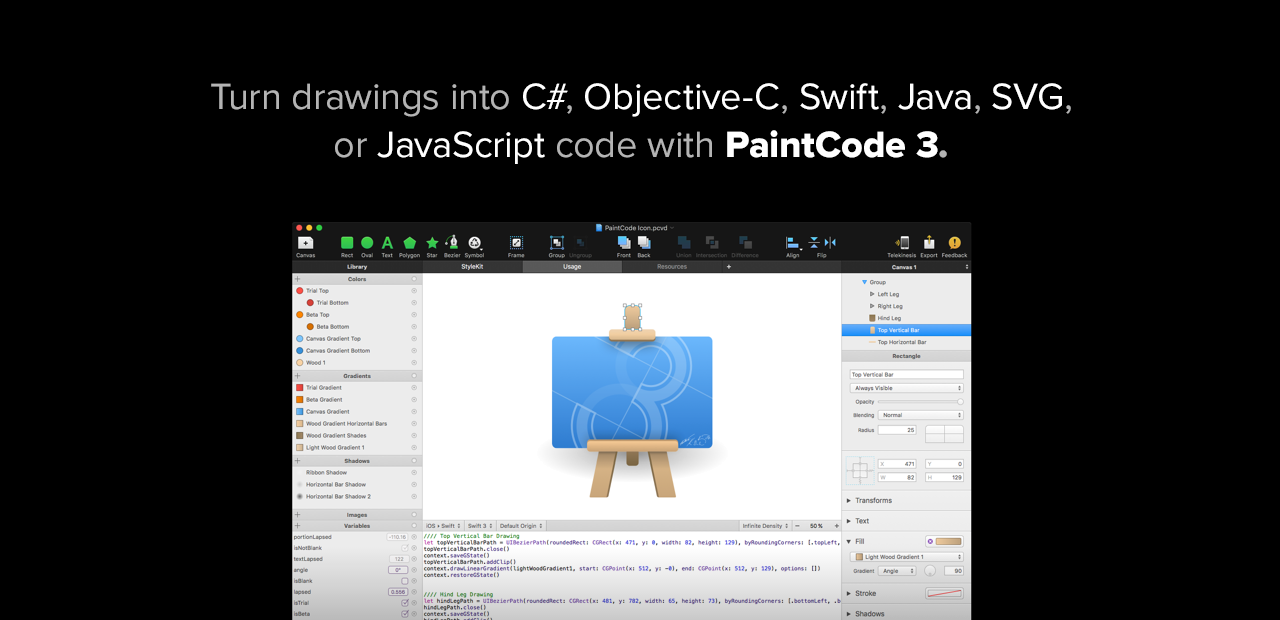Uncheck the isBeta checkbox
This screenshot has width=1280, height=620.
coord(404,614)
